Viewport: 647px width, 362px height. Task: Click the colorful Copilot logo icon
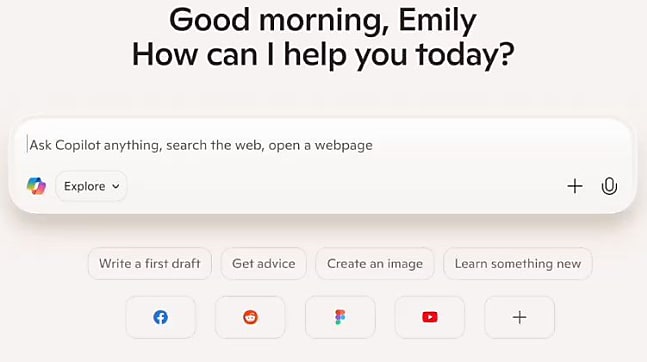click(36, 186)
